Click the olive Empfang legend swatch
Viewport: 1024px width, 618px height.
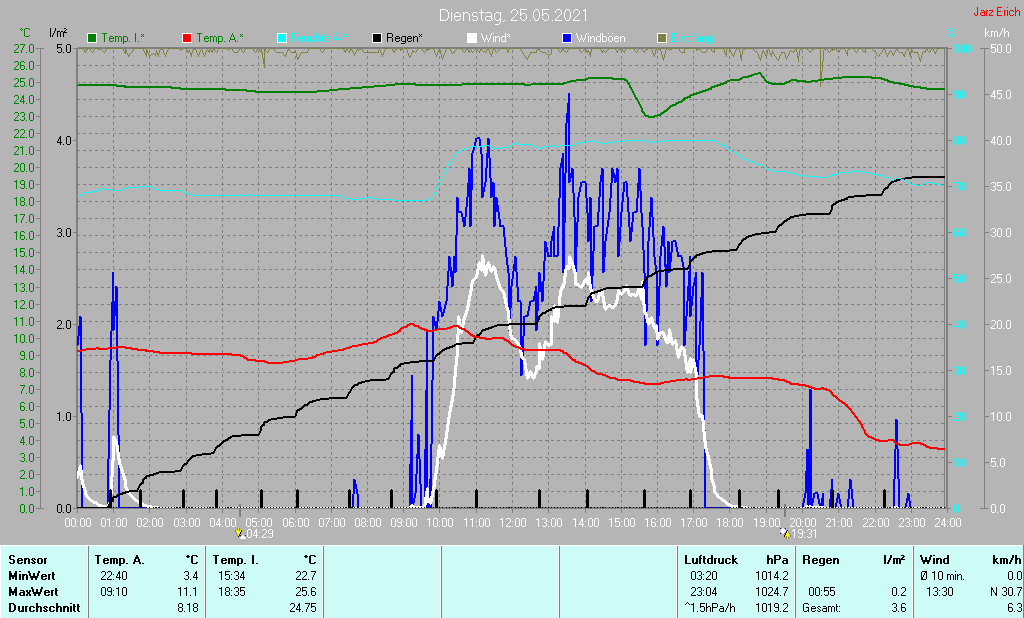pyautogui.click(x=662, y=39)
